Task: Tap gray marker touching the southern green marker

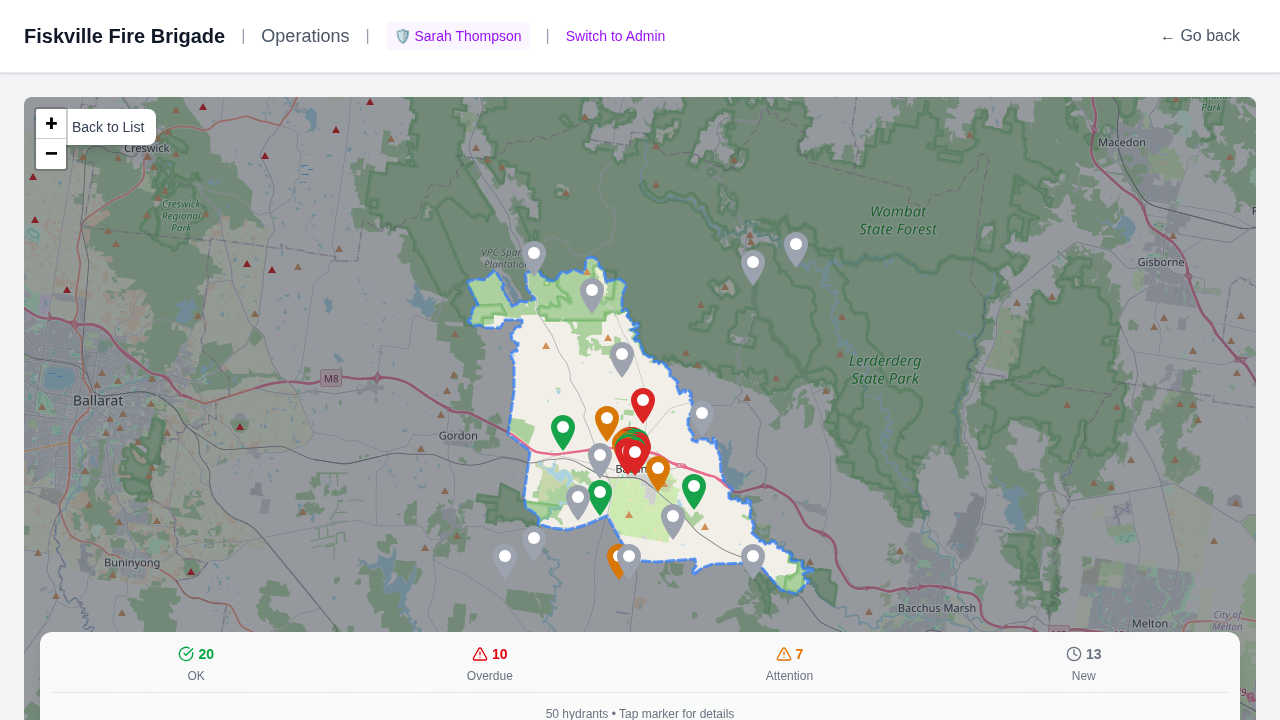Action: click(578, 502)
